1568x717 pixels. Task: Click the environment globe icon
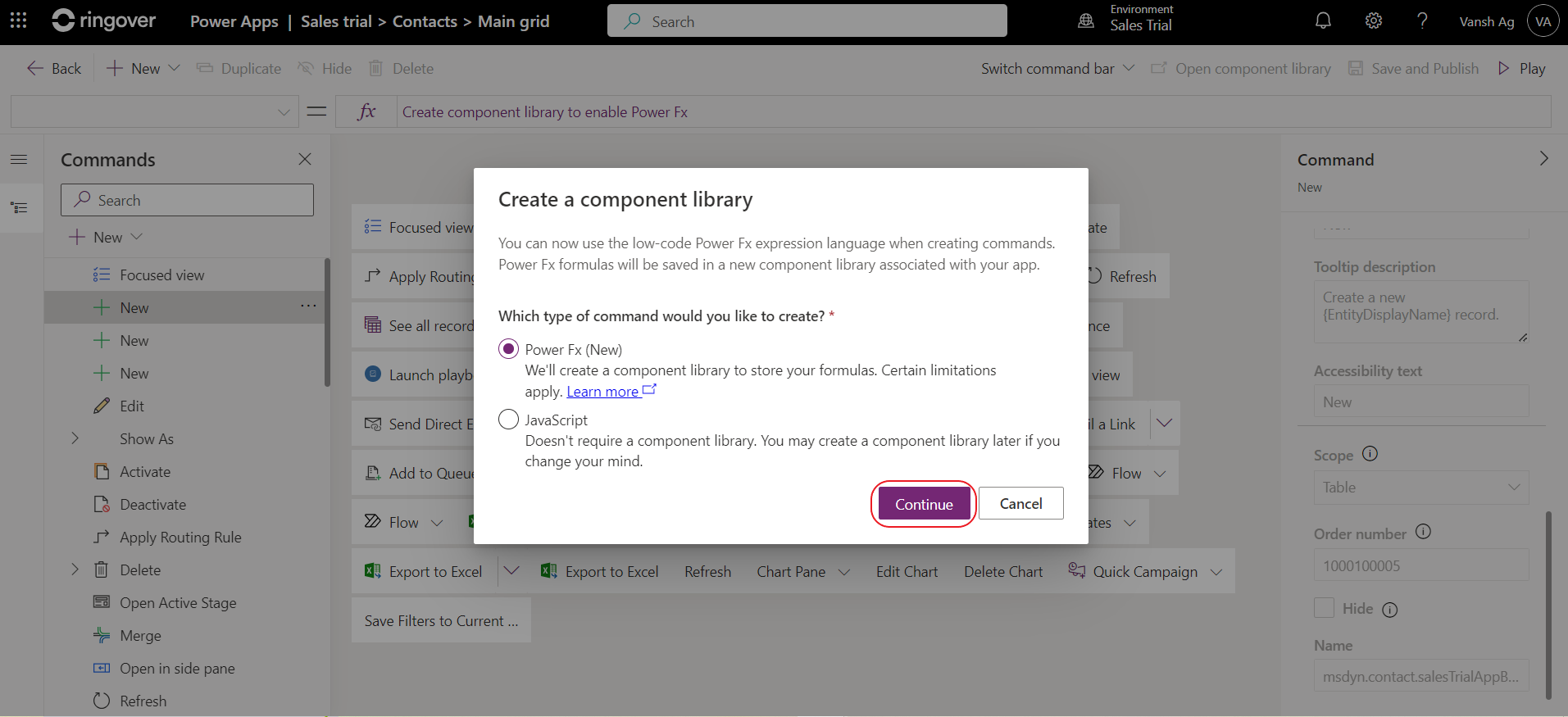click(x=1086, y=21)
